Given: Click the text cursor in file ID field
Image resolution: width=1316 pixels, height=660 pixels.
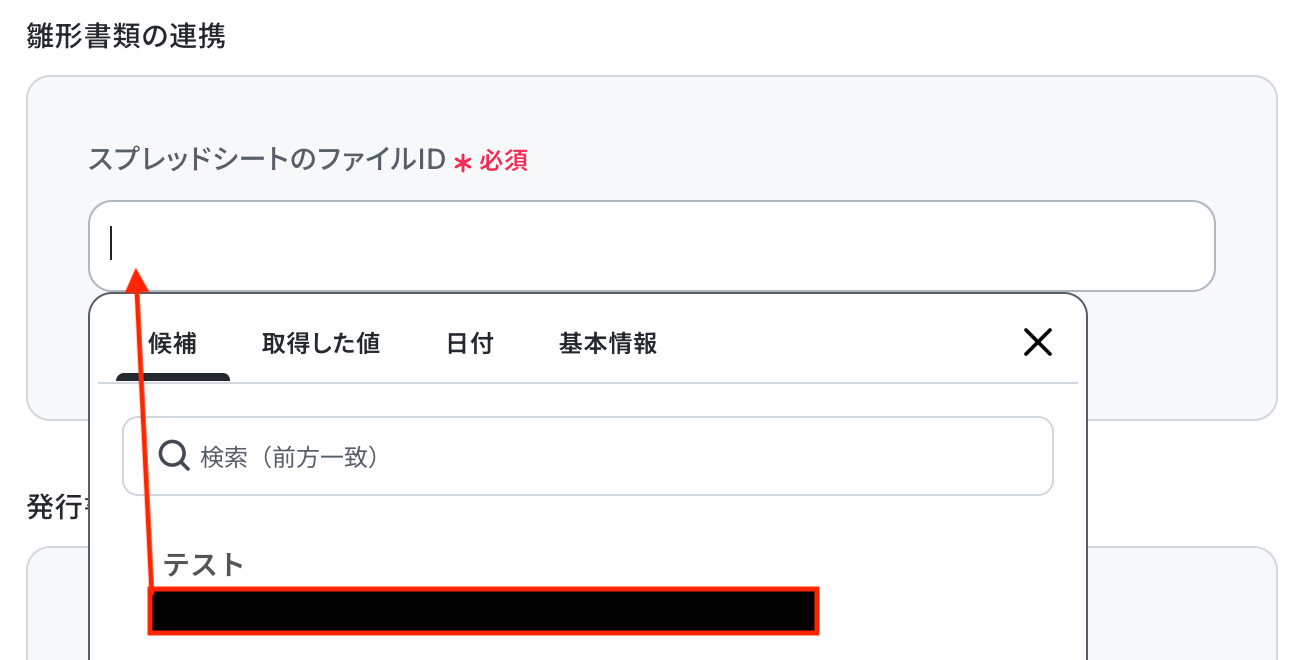Looking at the screenshot, I should (111, 243).
